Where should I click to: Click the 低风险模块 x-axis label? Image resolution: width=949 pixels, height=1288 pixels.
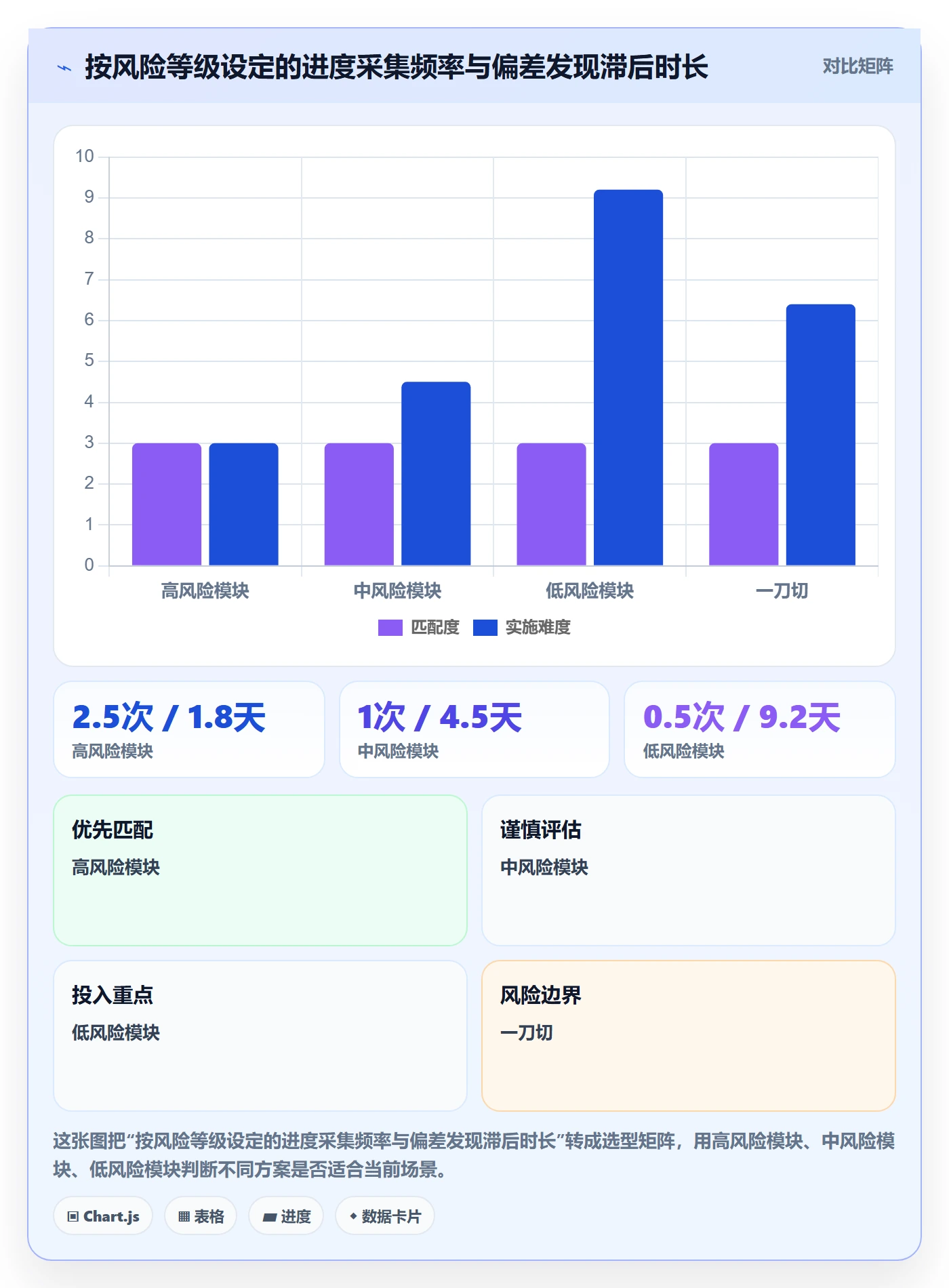(590, 591)
